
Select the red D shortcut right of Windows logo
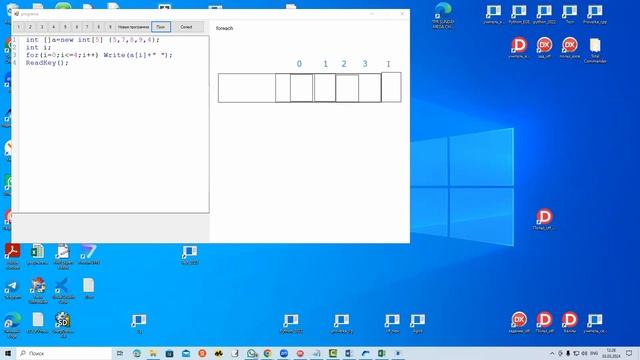coord(544,219)
